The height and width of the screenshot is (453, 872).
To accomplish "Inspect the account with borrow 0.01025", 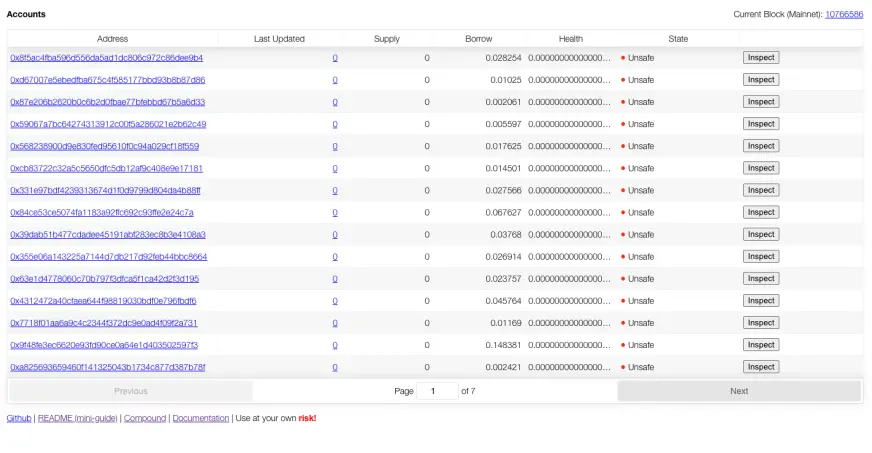I will 761,80.
